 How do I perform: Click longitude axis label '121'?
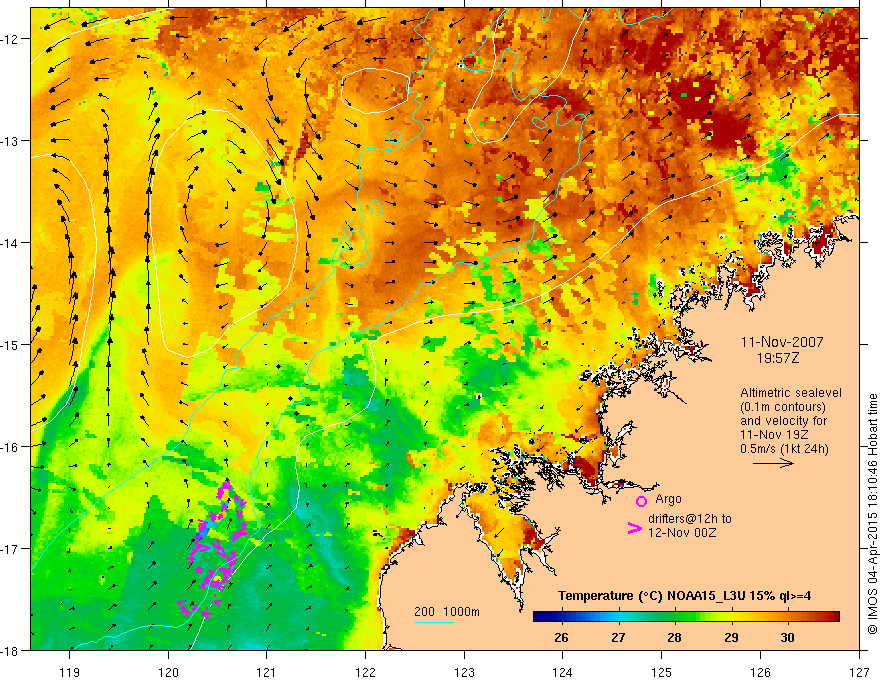267,672
